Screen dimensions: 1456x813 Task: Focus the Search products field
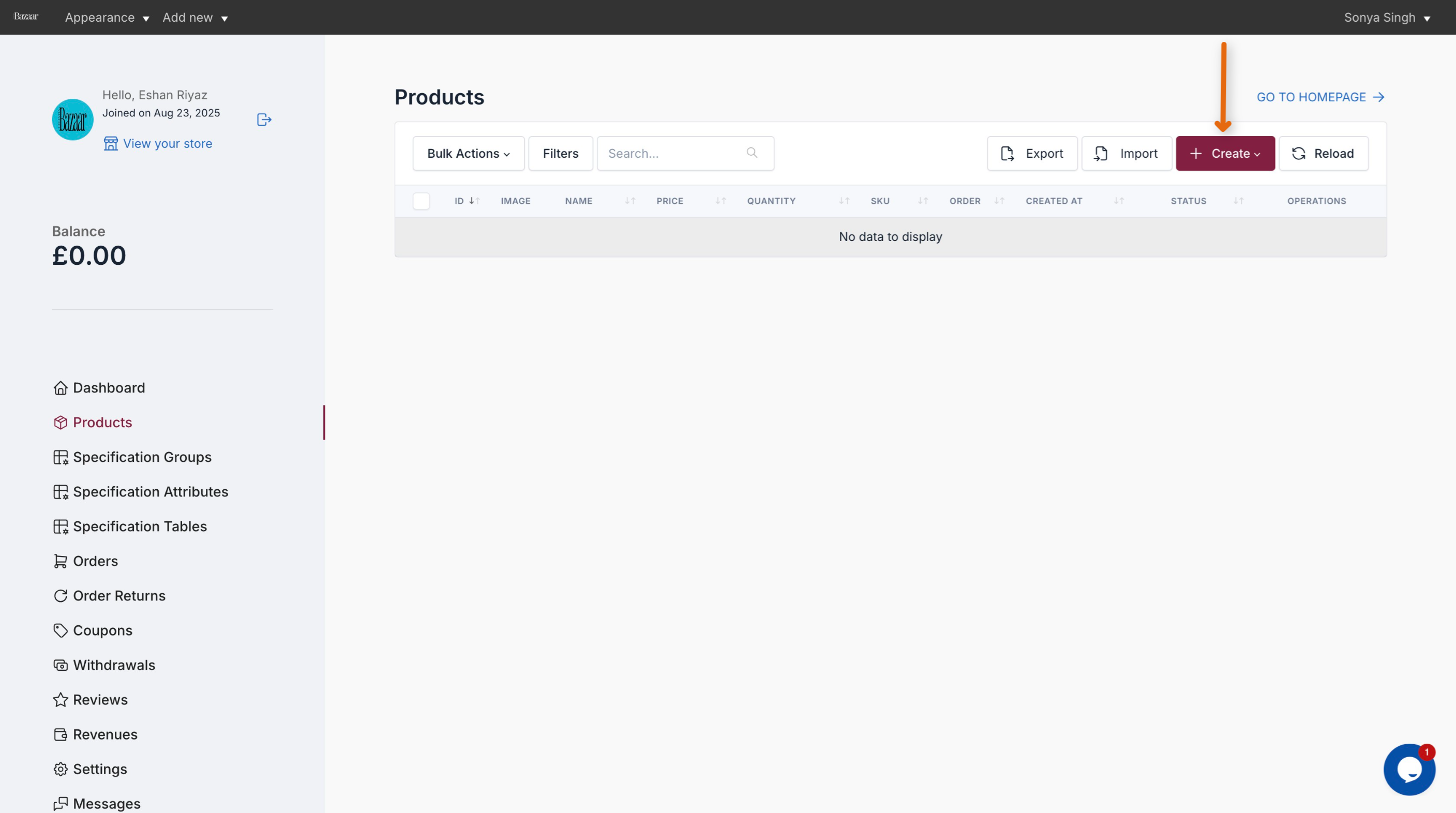[685, 153]
